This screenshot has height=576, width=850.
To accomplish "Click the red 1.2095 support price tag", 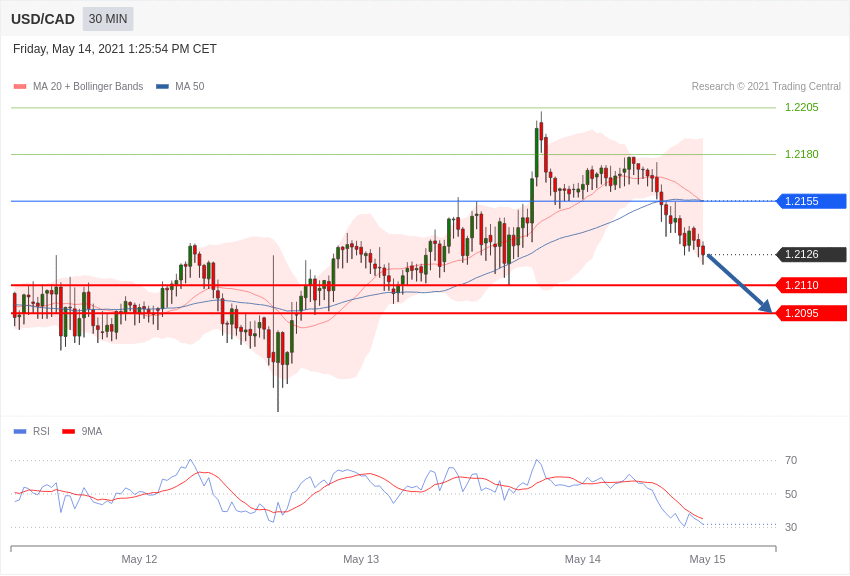I will [x=812, y=313].
